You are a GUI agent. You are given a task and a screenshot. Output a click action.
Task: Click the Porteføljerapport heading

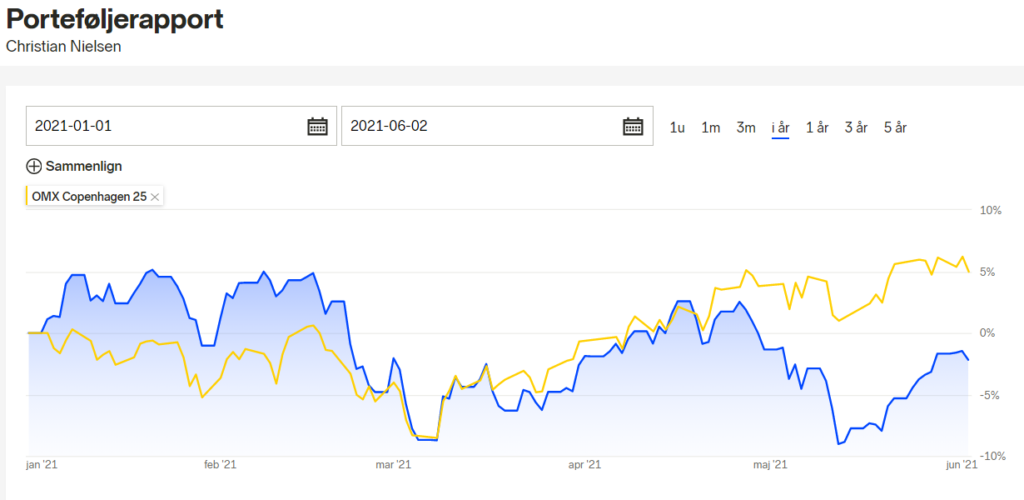point(114,20)
